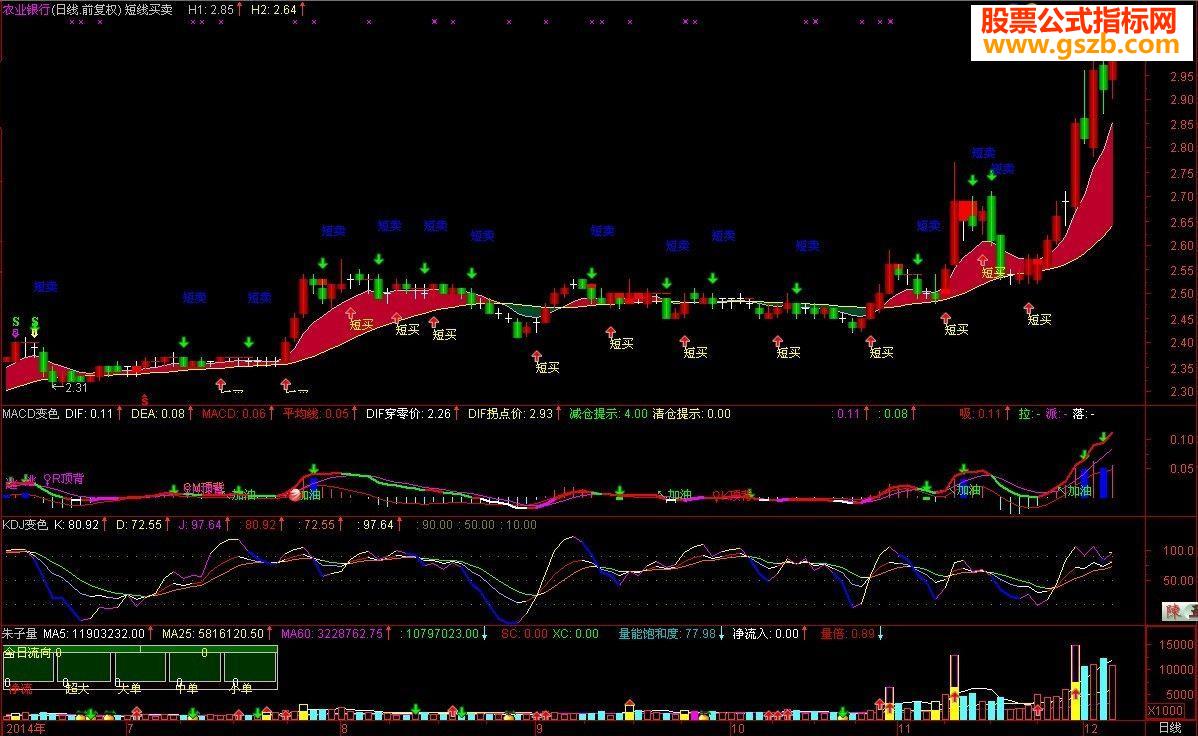Screen dimensions: 1198x736
Task: Click the DIF穿零价: 2.26 value
Action: tap(409, 413)
